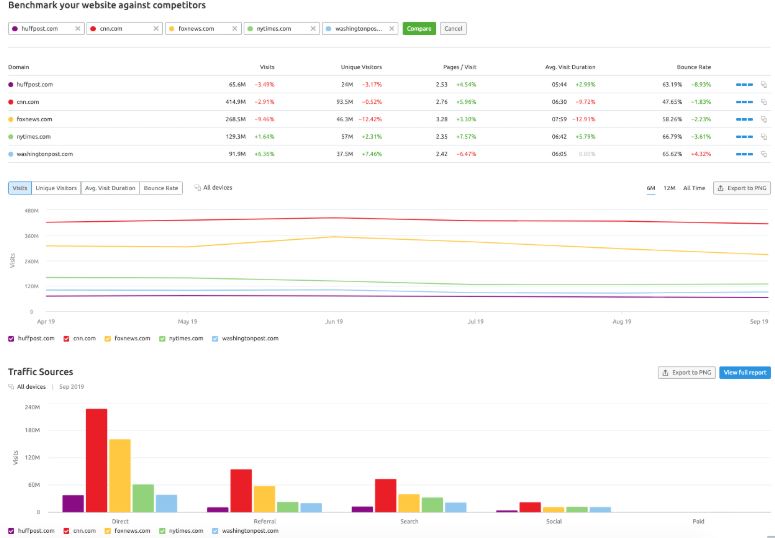Viewport: 775px width, 538px height.
Task: Click the copy icon in cnn.com row
Action: (764, 102)
